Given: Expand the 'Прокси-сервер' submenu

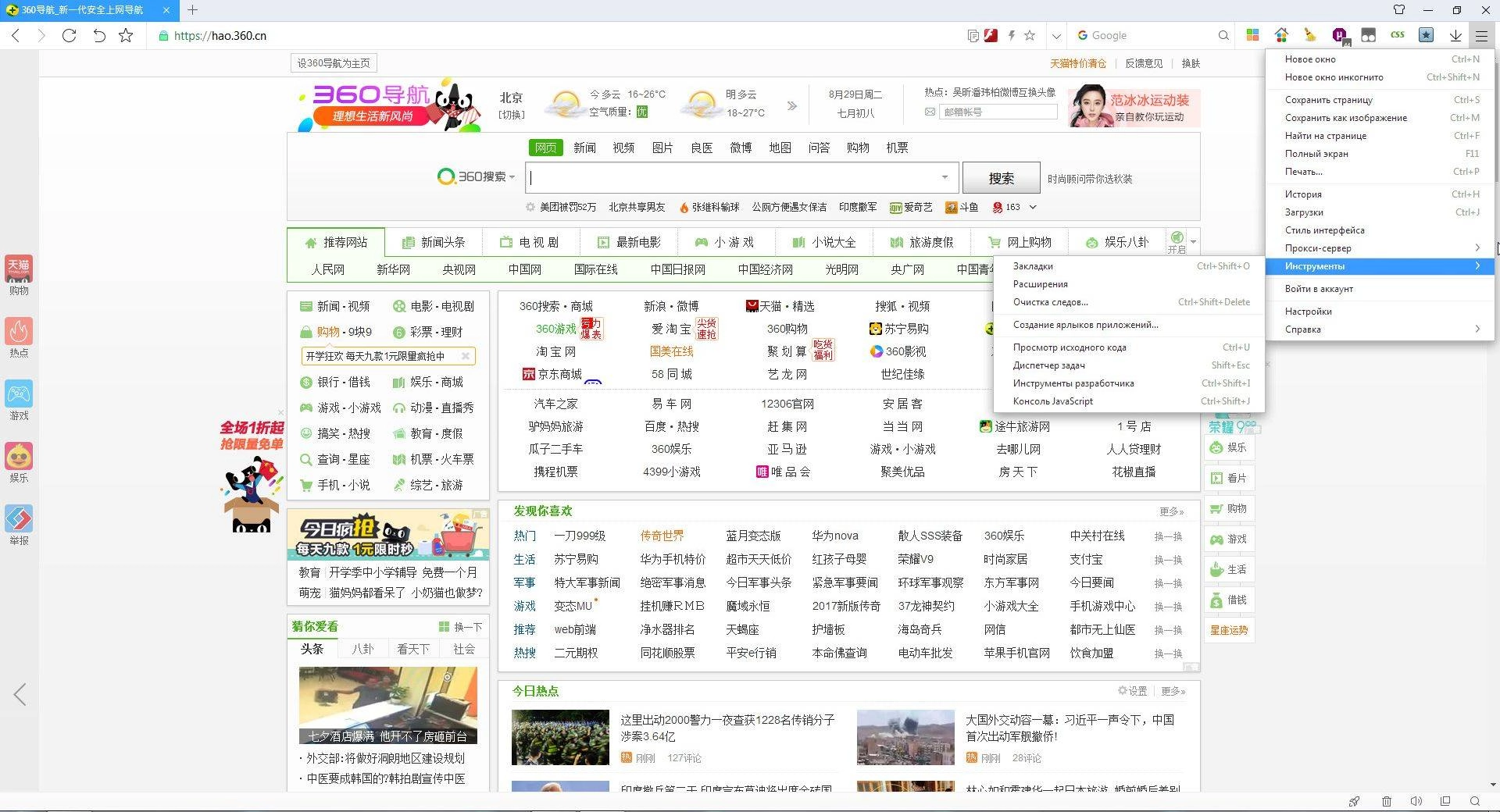Looking at the screenshot, I should [x=1380, y=248].
